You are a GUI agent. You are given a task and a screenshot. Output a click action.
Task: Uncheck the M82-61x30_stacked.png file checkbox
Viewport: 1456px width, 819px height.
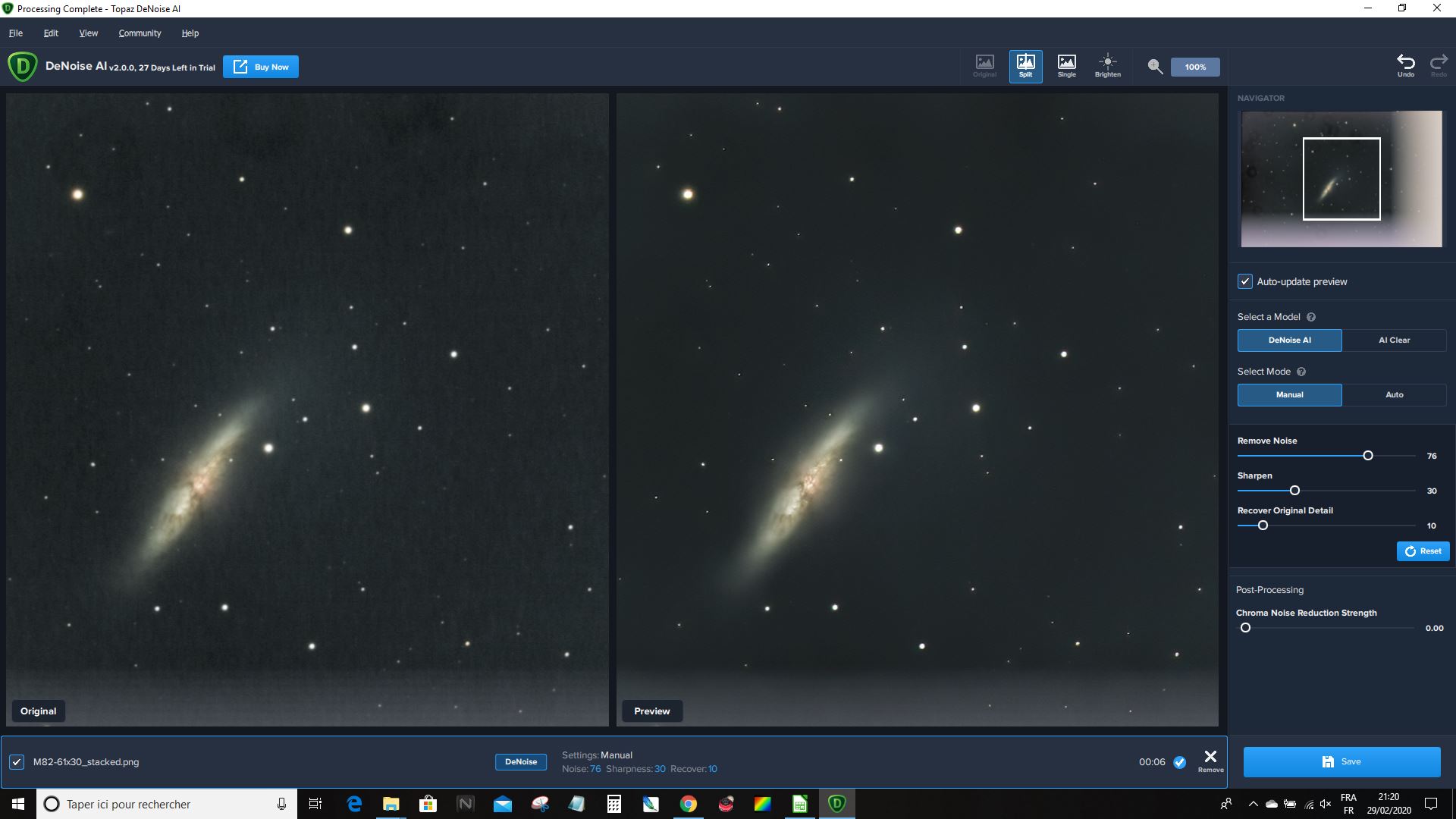click(17, 762)
